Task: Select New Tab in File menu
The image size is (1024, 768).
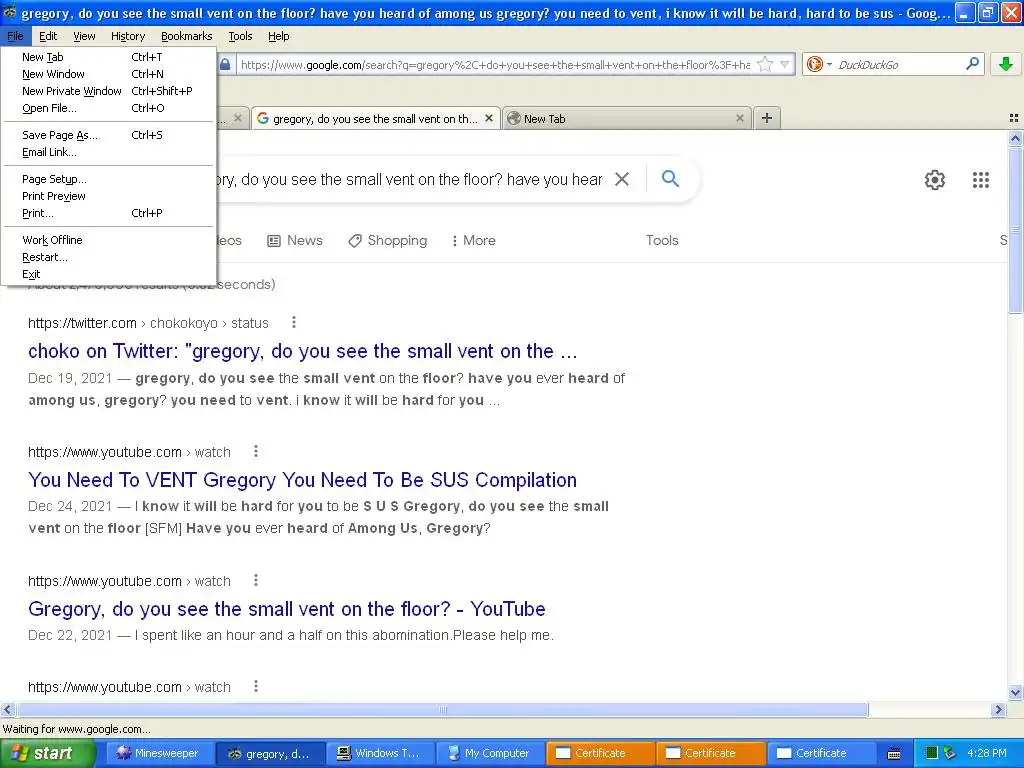Action: click(x=108, y=57)
